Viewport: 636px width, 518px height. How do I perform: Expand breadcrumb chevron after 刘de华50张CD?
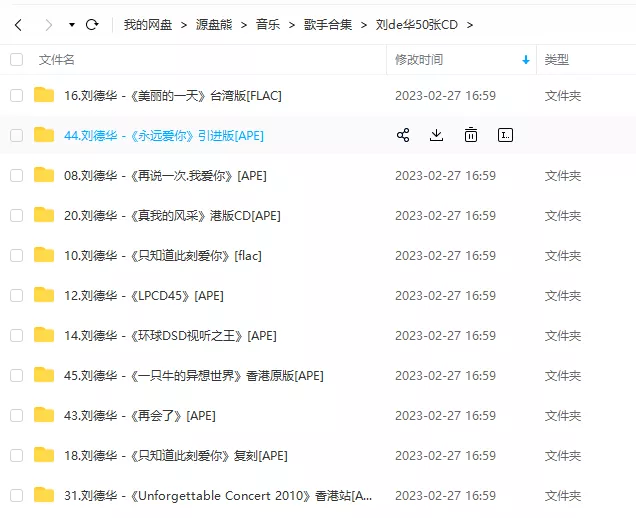(470, 24)
